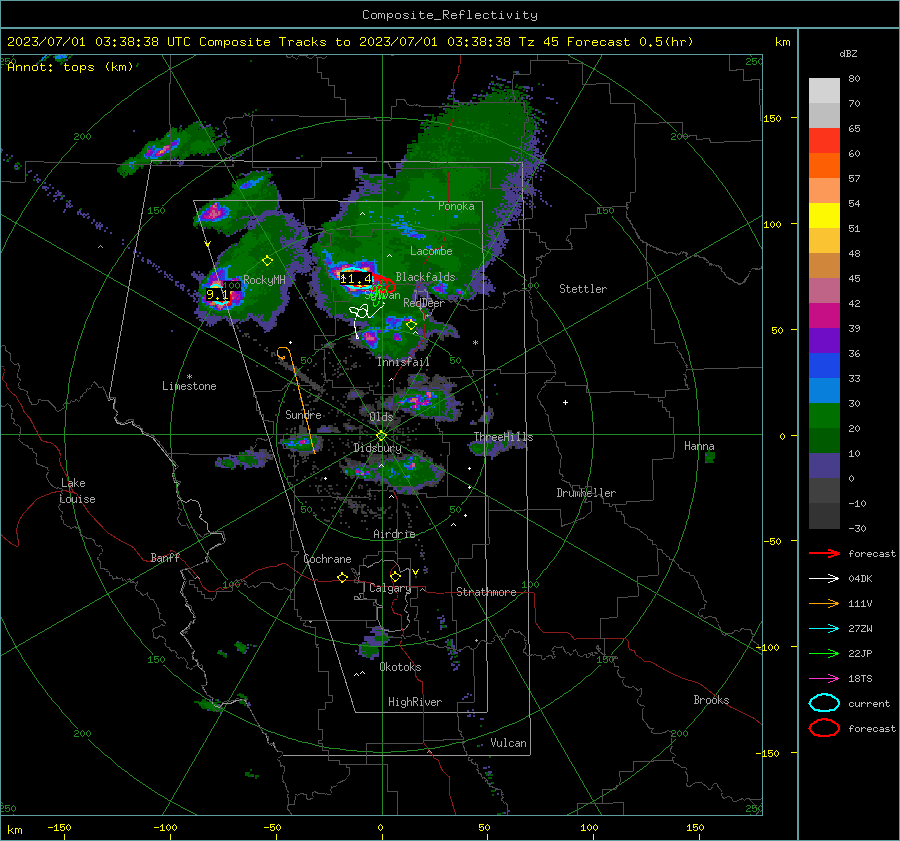Click the Composite_Reflectivity title

tap(450, 15)
